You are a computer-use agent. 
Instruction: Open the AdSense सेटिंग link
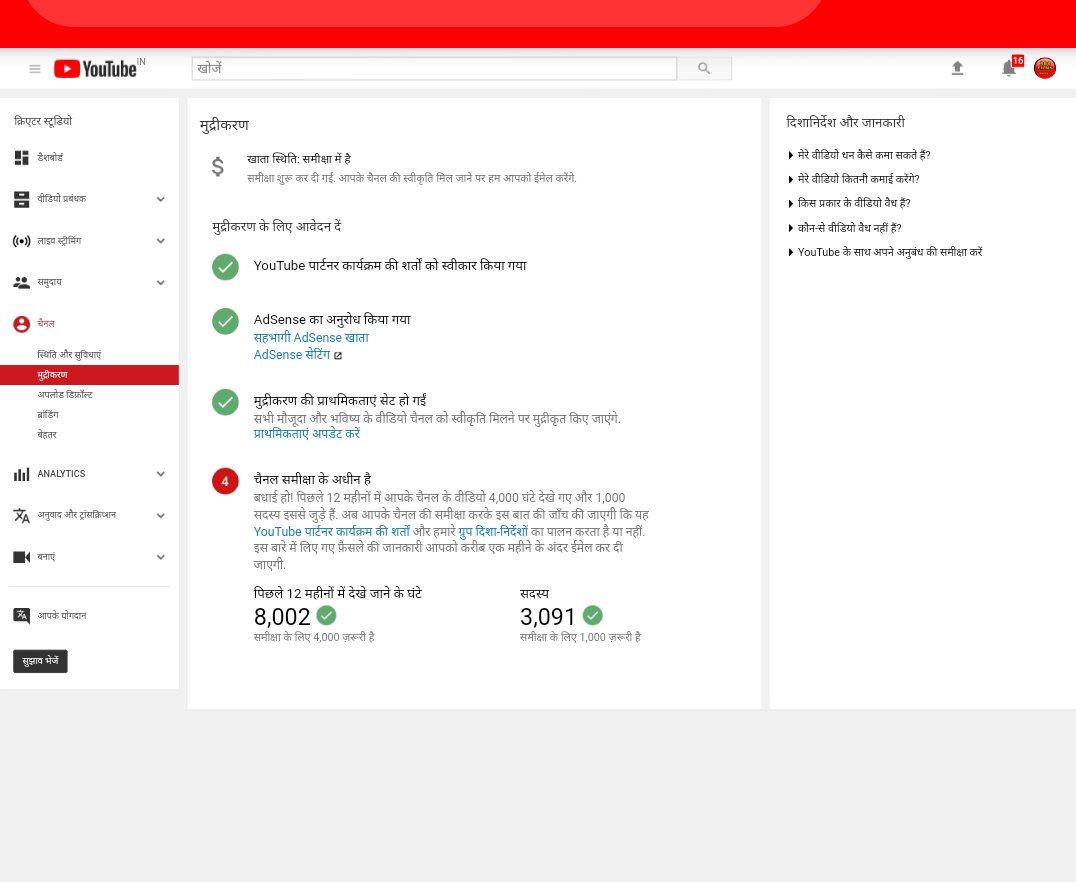point(292,355)
